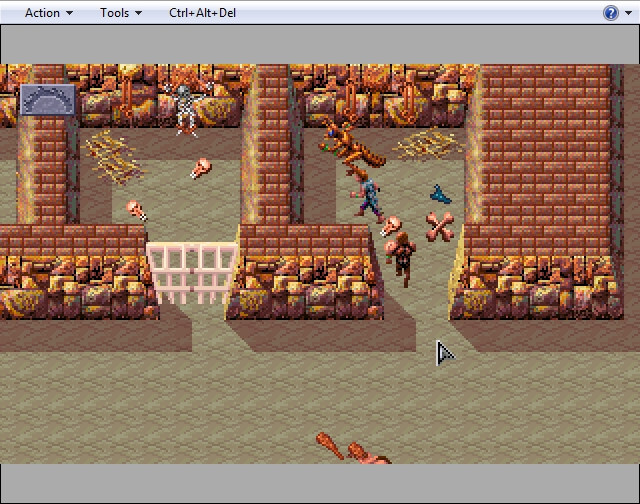Click the Tools menu dropdown arrow
The image size is (640, 504).
tap(138, 13)
